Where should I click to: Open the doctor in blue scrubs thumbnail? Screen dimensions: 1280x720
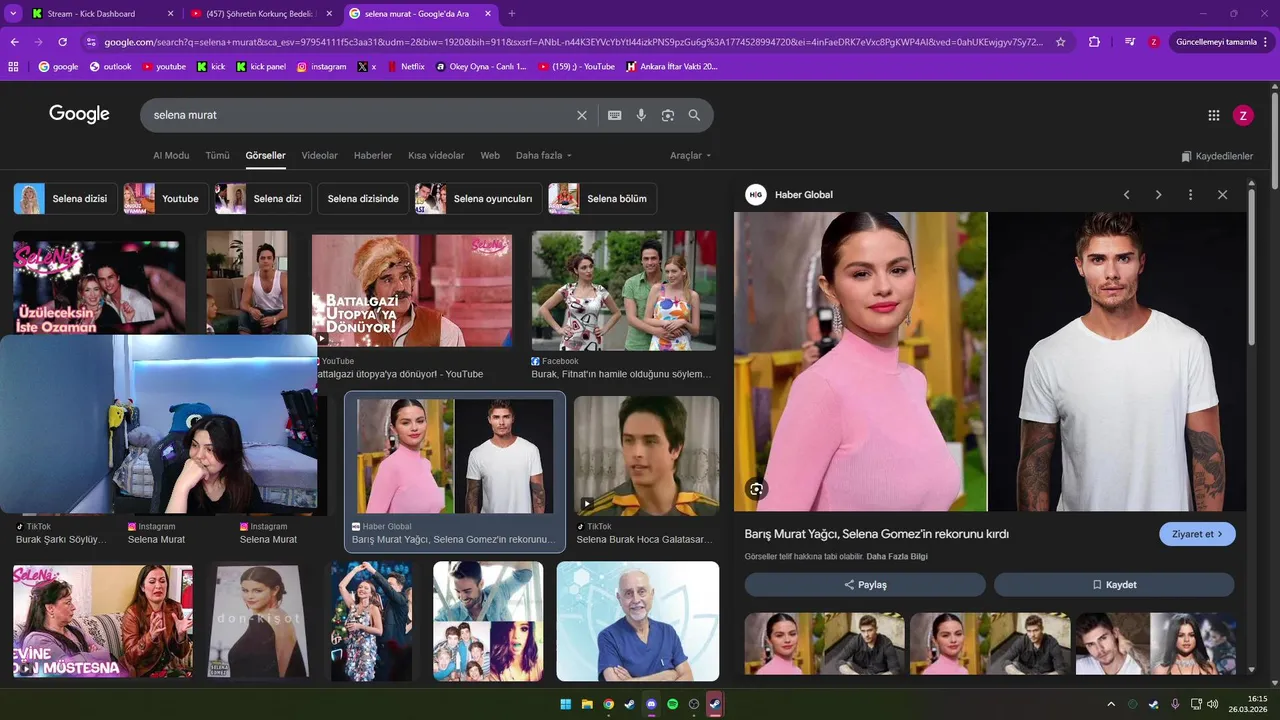(x=638, y=621)
